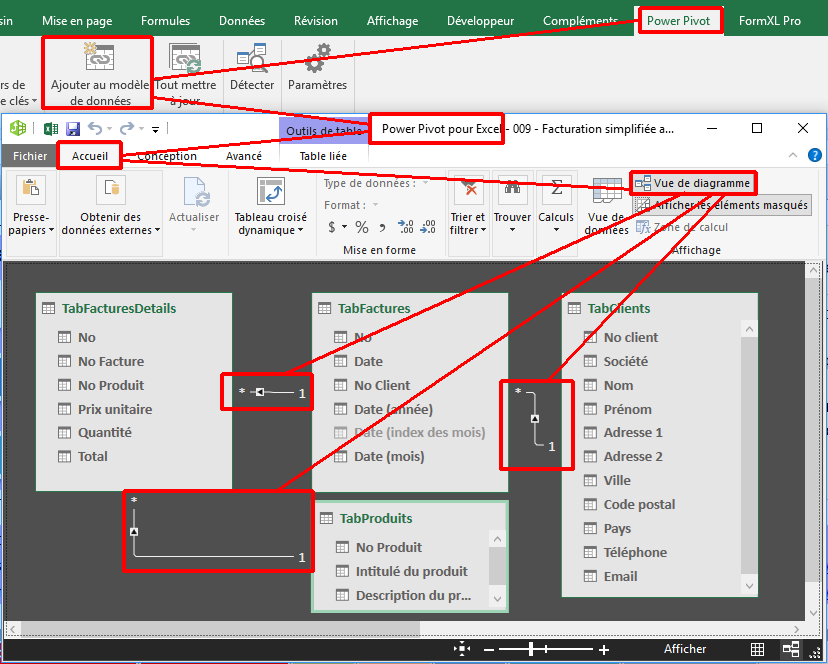This screenshot has width=828, height=664.
Task: Collapse the Power Pivot ribbon chevron
Action: pos(793,155)
